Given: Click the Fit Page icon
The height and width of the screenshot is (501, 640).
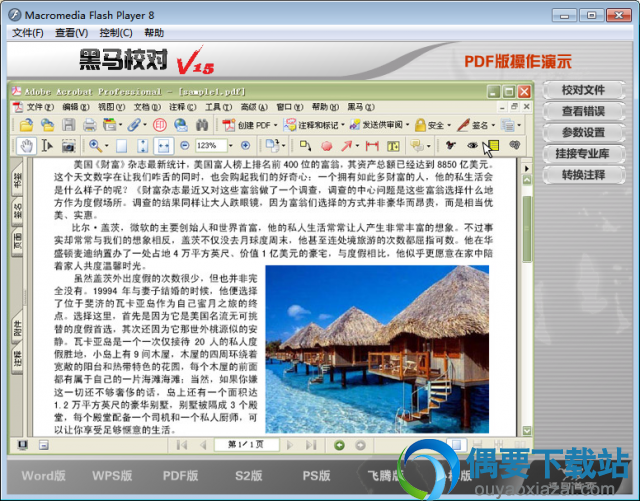Looking at the screenshot, I should [142, 146].
